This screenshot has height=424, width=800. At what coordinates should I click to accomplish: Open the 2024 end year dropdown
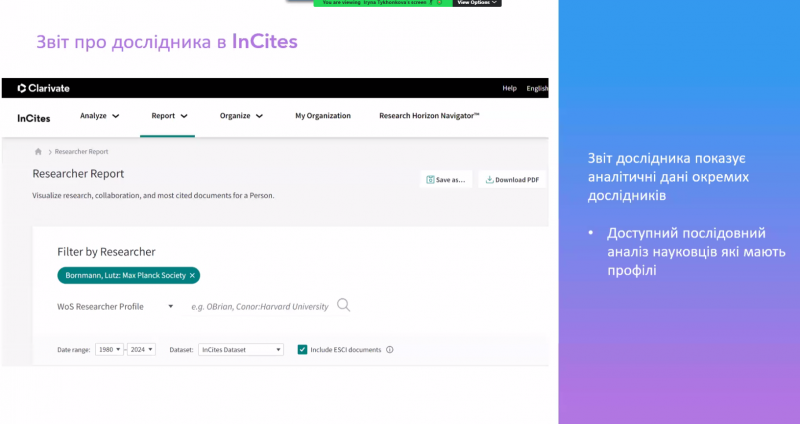click(141, 350)
